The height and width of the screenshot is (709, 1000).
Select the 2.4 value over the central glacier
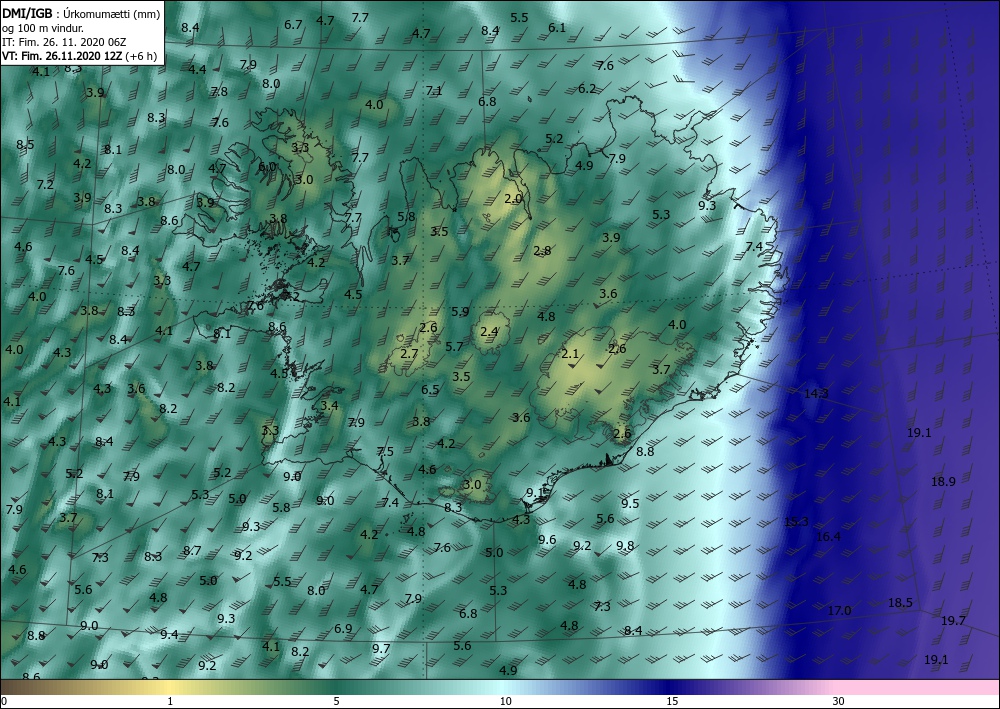(x=489, y=332)
